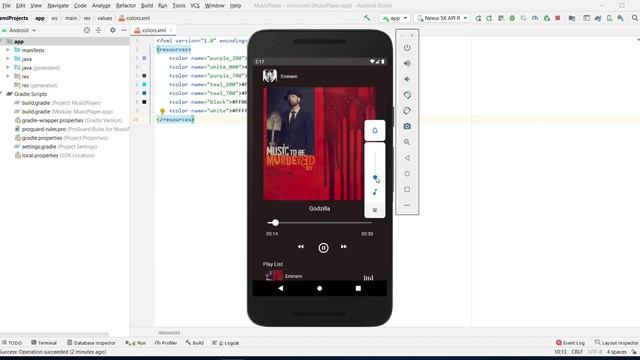Click the teal_200 color swatch in gutter
The height and width of the screenshot is (360, 640).
144,84
